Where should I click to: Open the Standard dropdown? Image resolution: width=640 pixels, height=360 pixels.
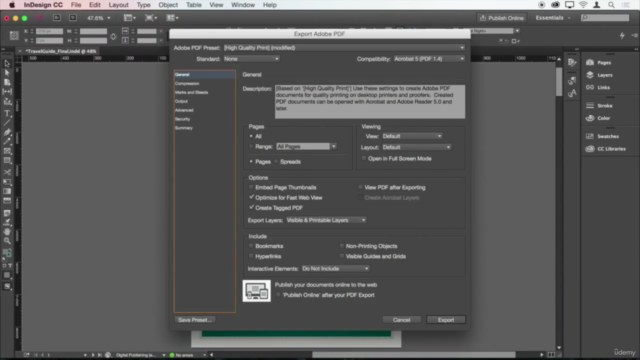[x=251, y=59]
